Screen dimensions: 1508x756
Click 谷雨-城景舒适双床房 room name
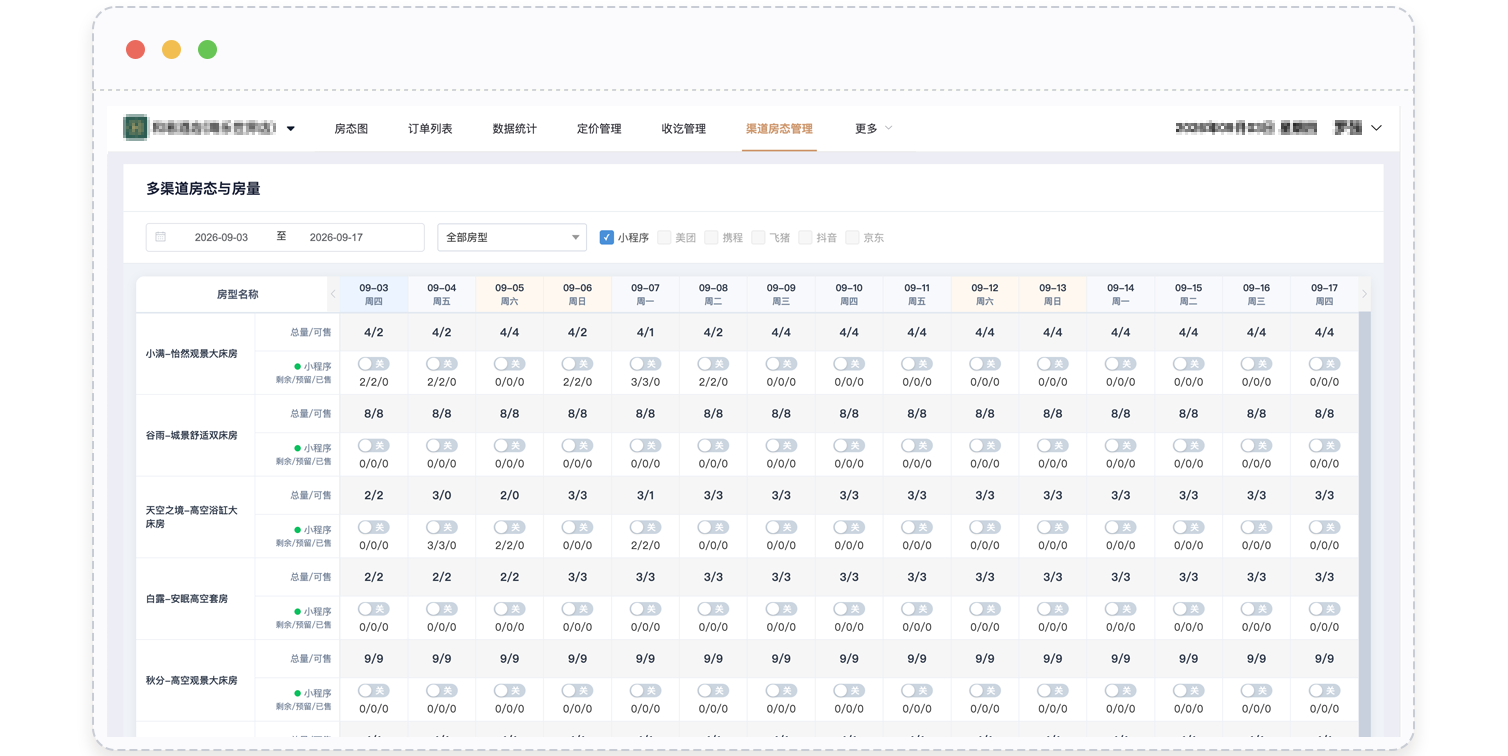point(191,436)
